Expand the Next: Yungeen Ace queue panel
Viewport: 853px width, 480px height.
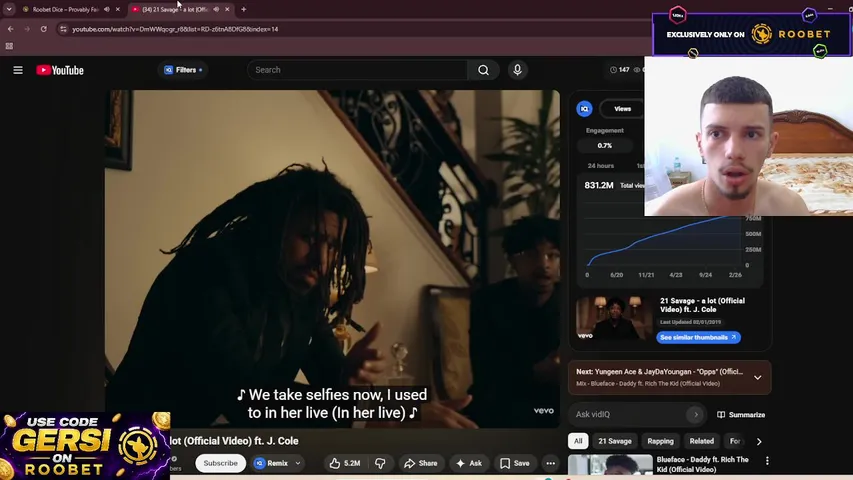(x=757, y=377)
